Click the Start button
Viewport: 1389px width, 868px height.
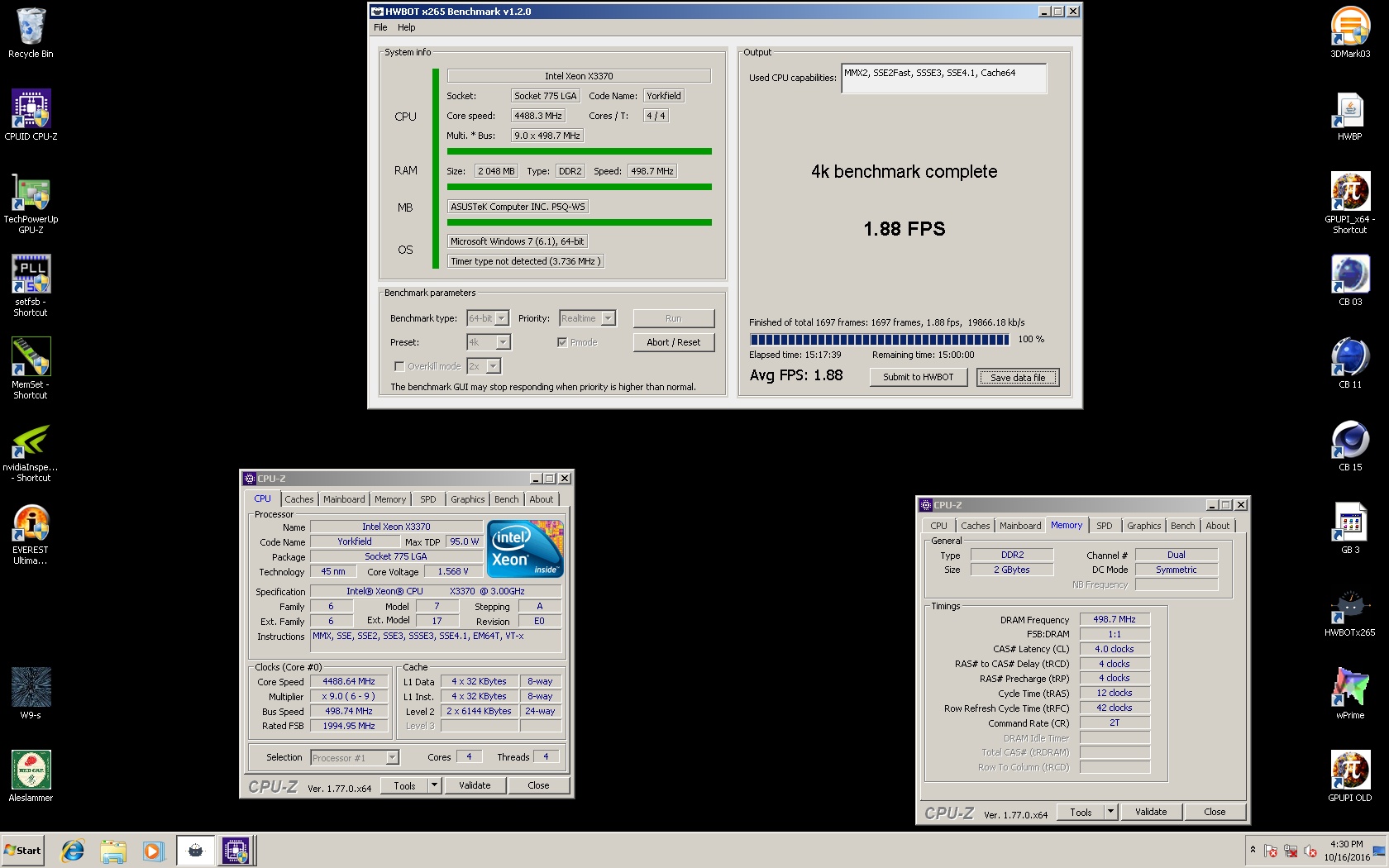[x=23, y=850]
